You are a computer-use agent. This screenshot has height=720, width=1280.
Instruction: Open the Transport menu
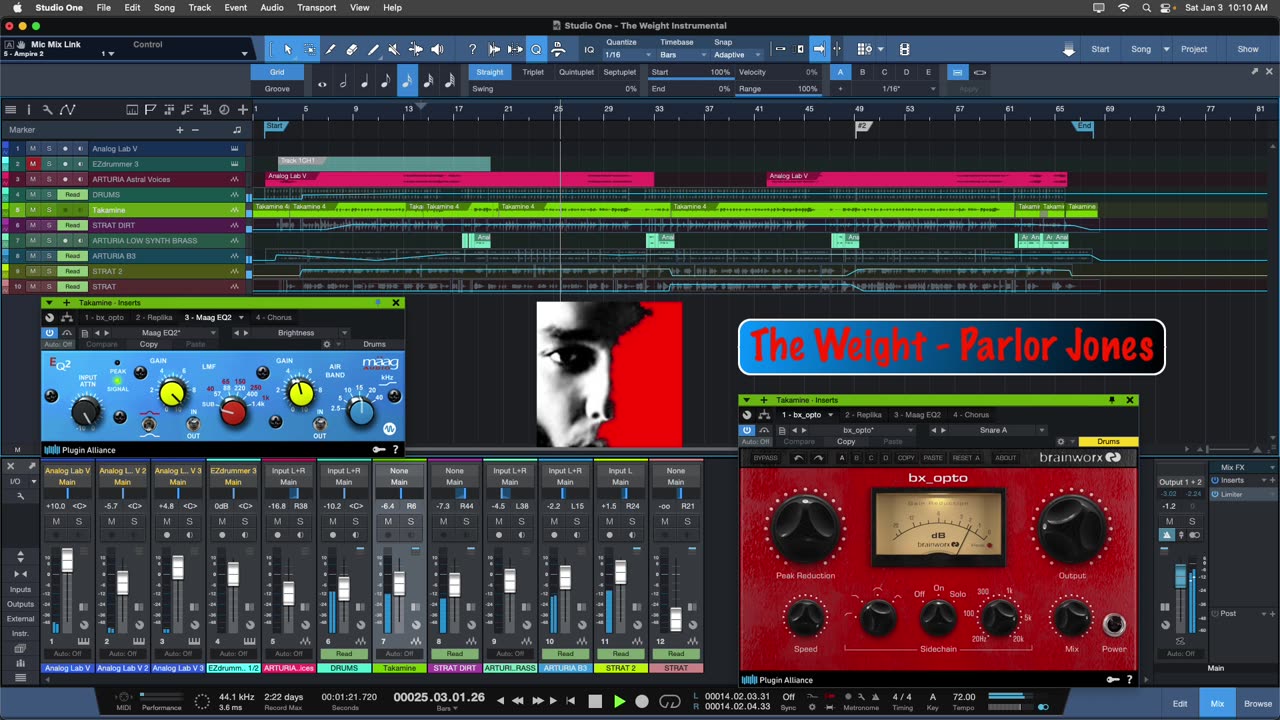pyautogui.click(x=316, y=8)
